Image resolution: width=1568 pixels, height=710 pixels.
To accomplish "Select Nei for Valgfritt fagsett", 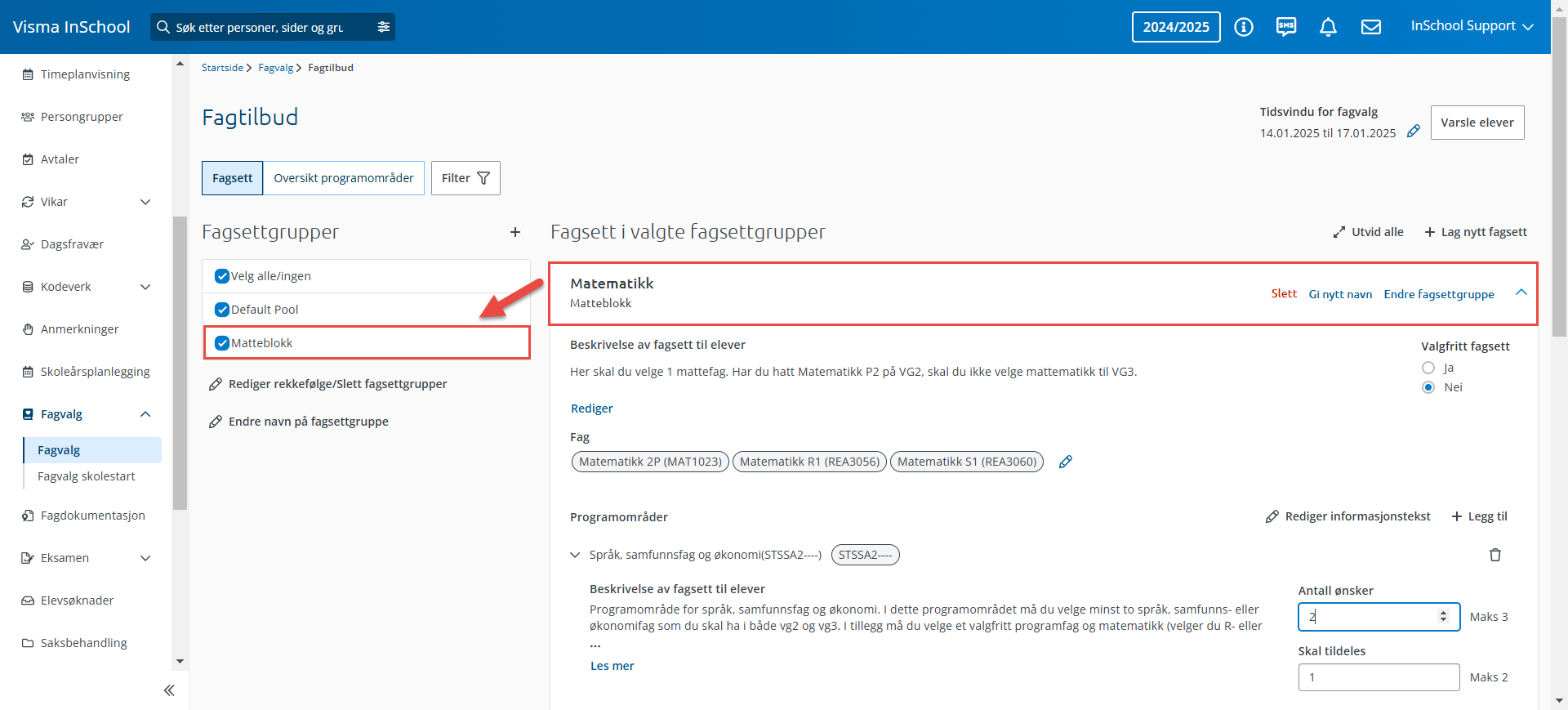I will 1428,387.
